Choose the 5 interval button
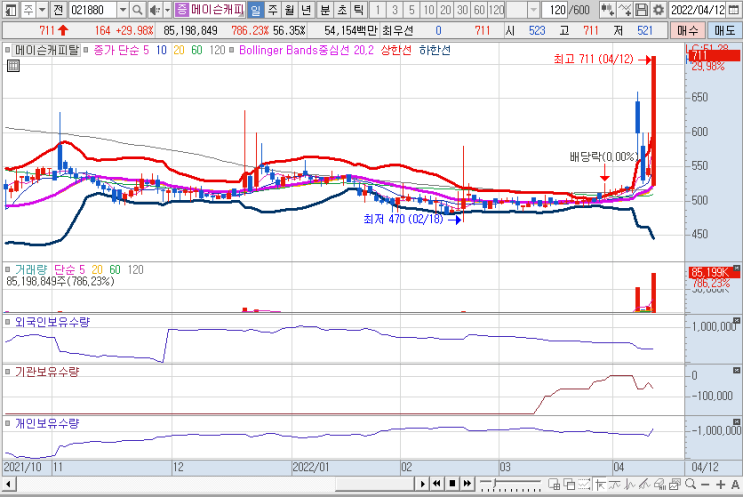 (412, 9)
